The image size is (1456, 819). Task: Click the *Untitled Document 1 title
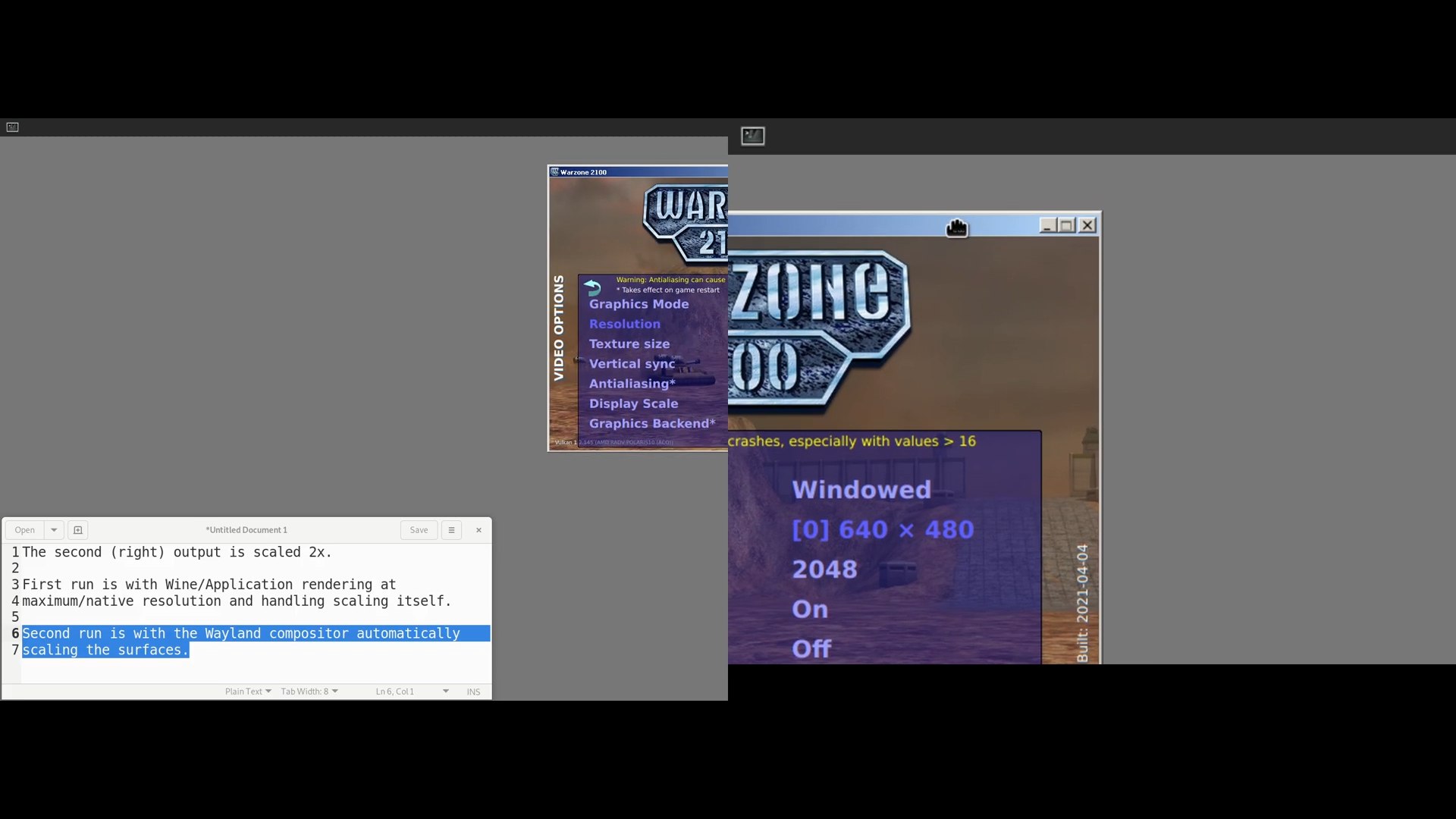246,530
